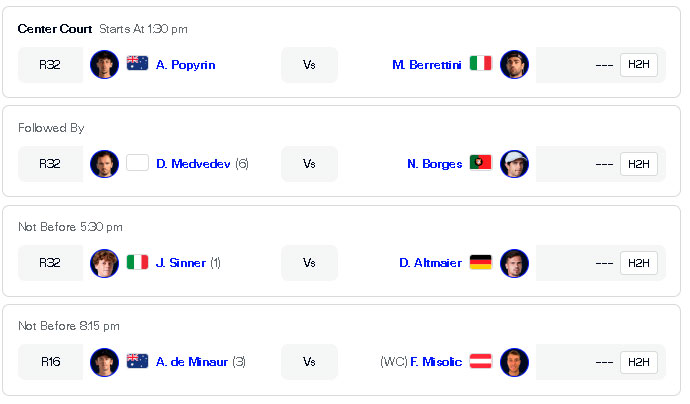View H2H for Sinner vs Altmaier
This screenshot has height=404, width=690.
click(638, 263)
